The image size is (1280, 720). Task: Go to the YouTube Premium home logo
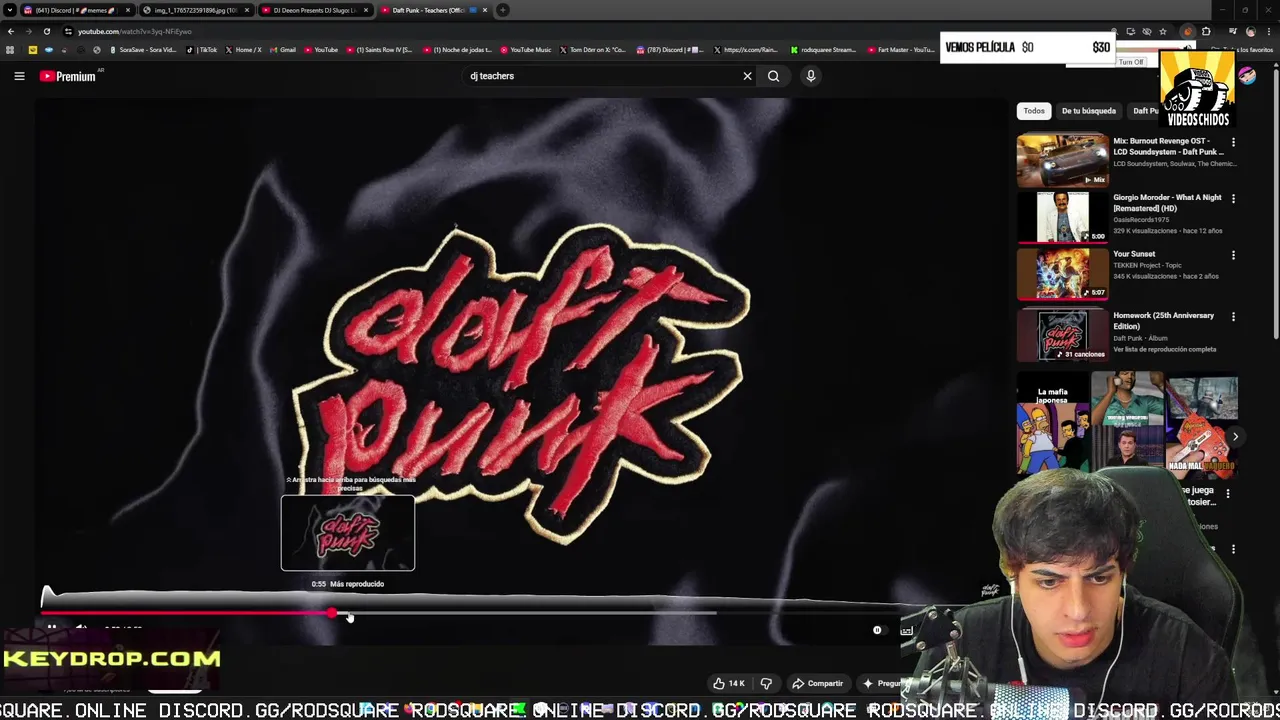click(x=68, y=76)
